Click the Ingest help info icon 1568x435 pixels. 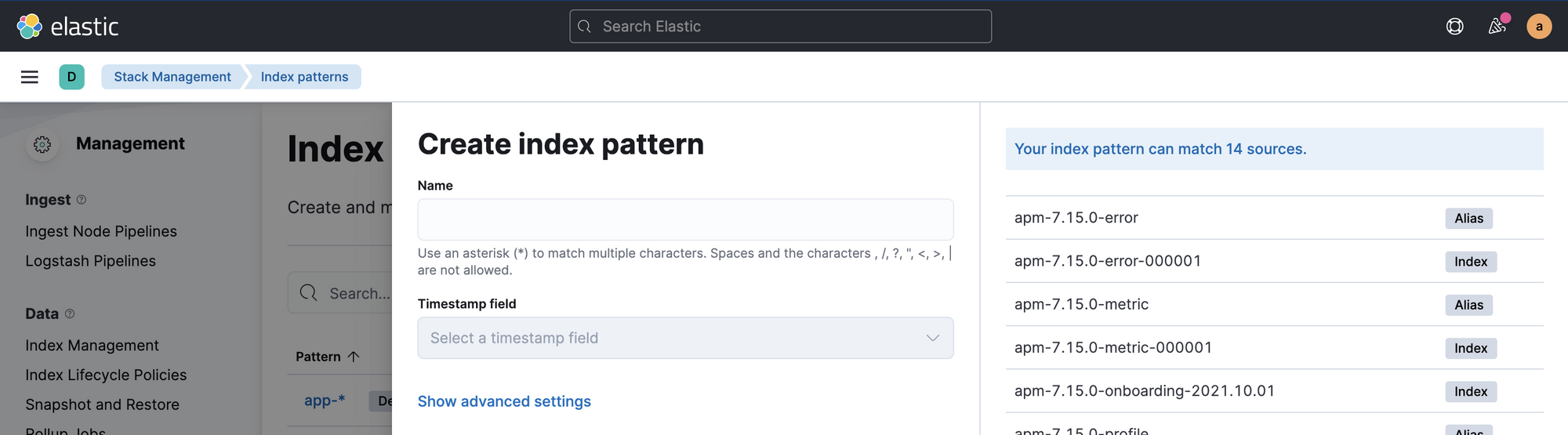coord(82,200)
